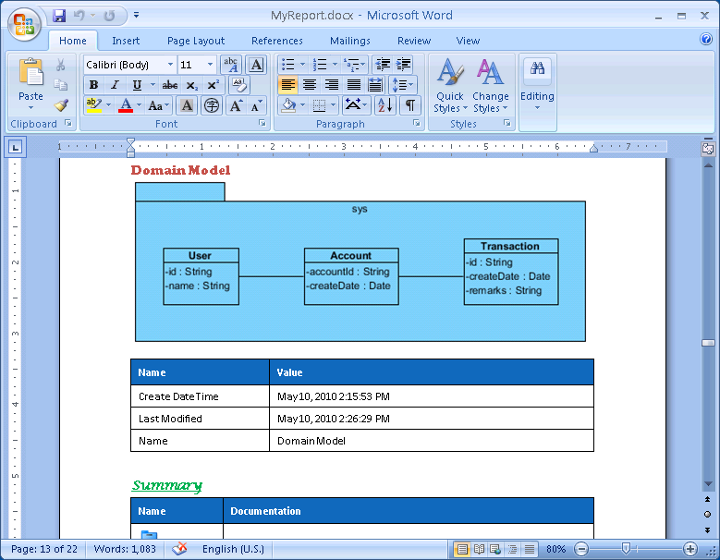Switch to the Page Layout tab

196,41
